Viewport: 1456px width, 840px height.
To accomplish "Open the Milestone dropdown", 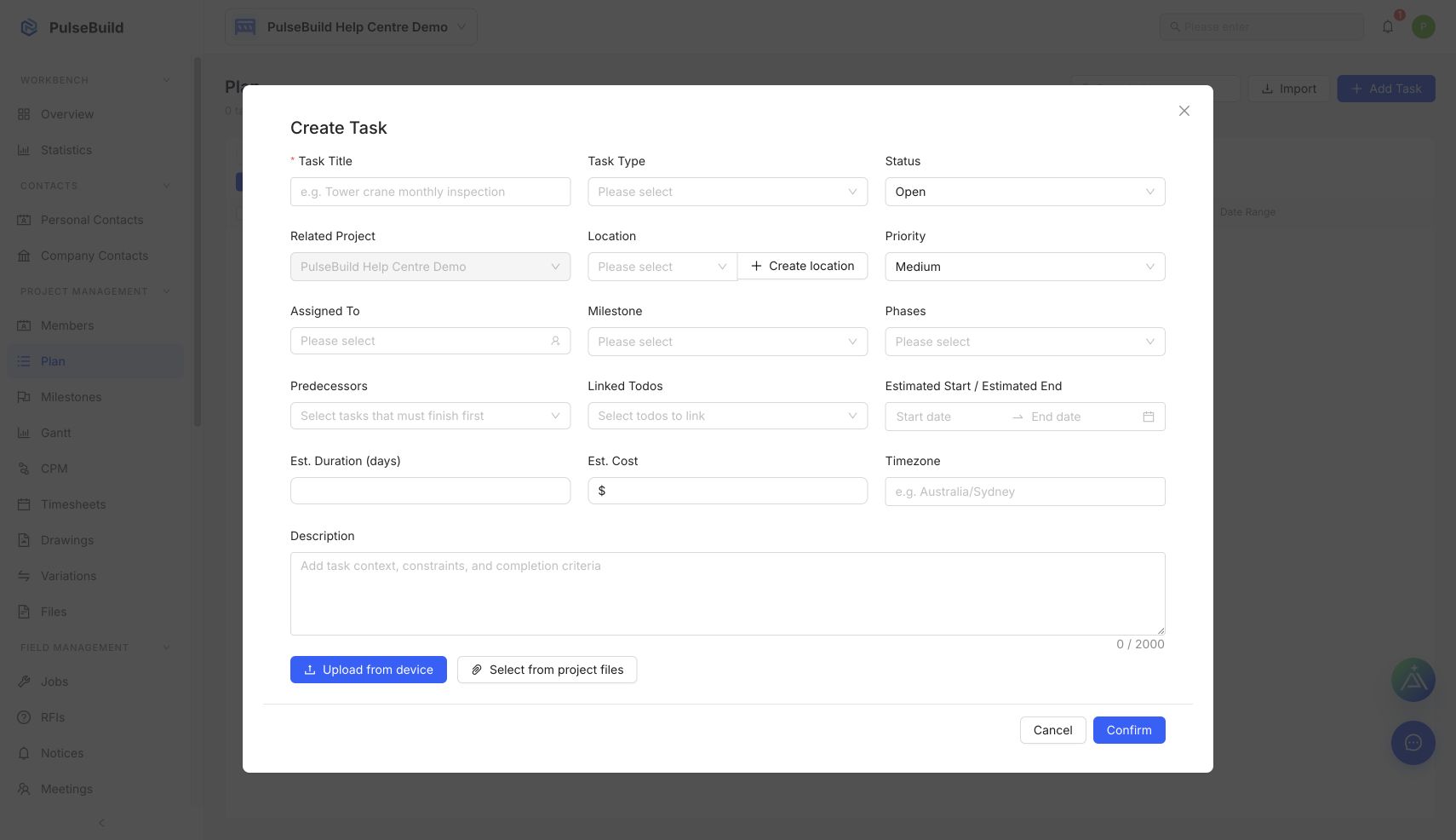I will 727,342.
